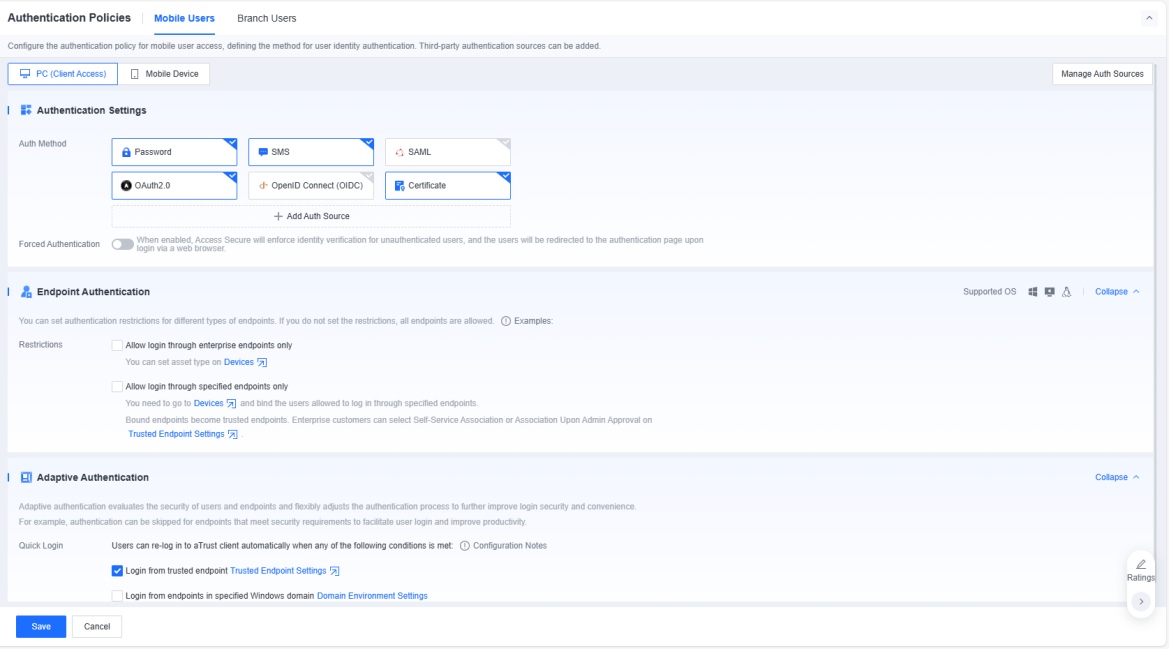
Task: Click the plus icon in Add Auth Source
Action: pos(278,216)
